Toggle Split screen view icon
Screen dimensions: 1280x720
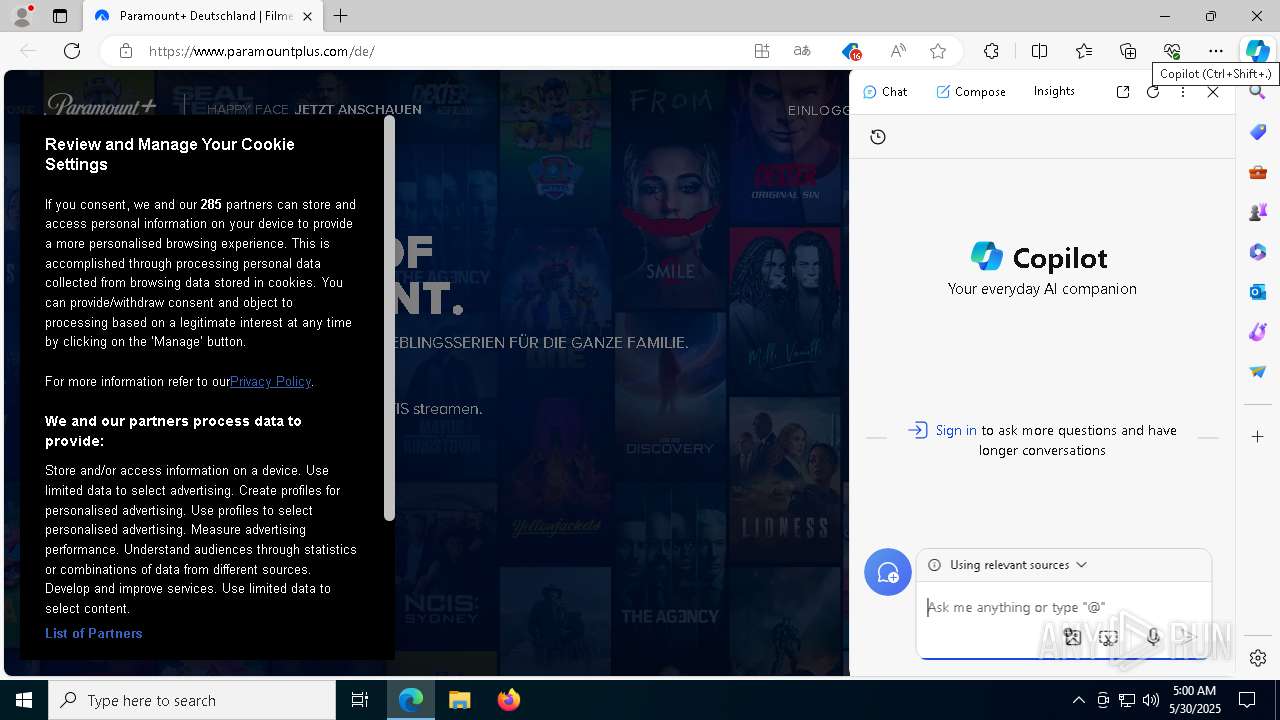click(1040, 51)
